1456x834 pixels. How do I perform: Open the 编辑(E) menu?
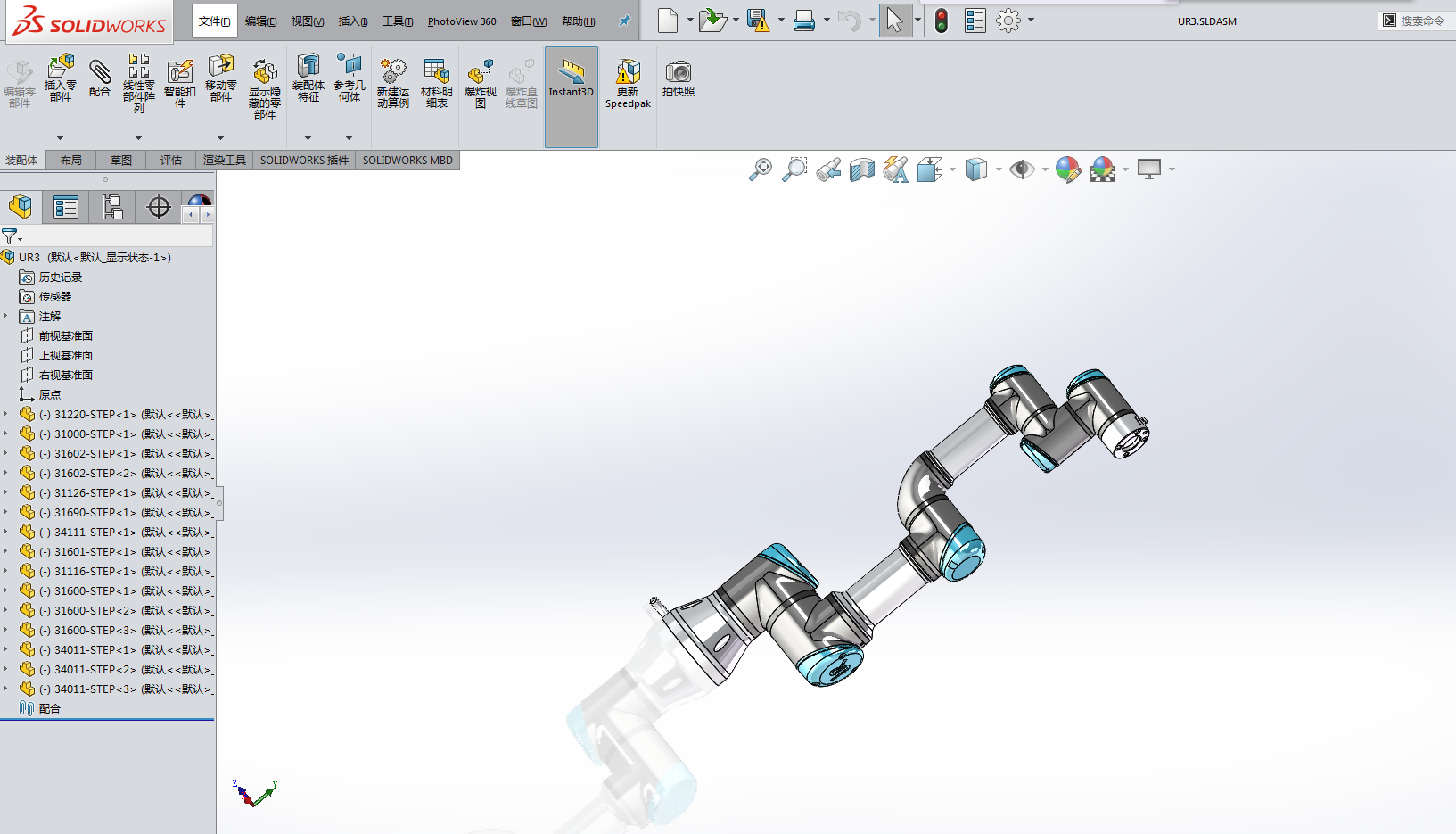[x=260, y=21]
